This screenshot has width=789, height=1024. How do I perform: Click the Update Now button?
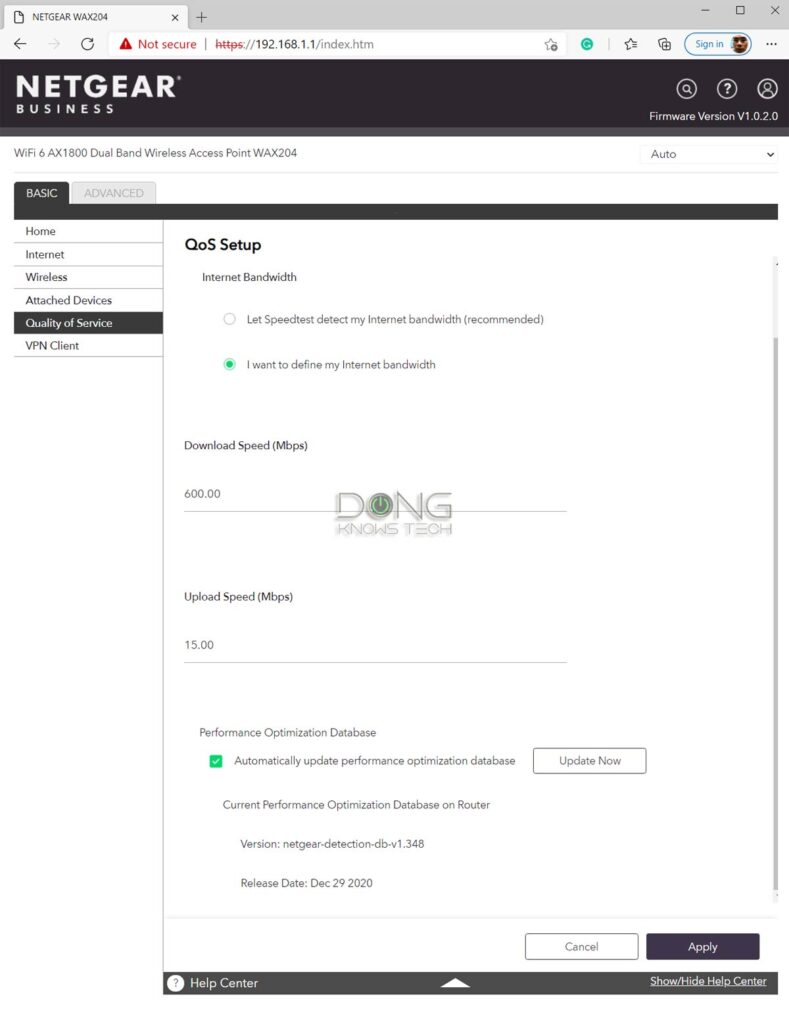pos(590,761)
